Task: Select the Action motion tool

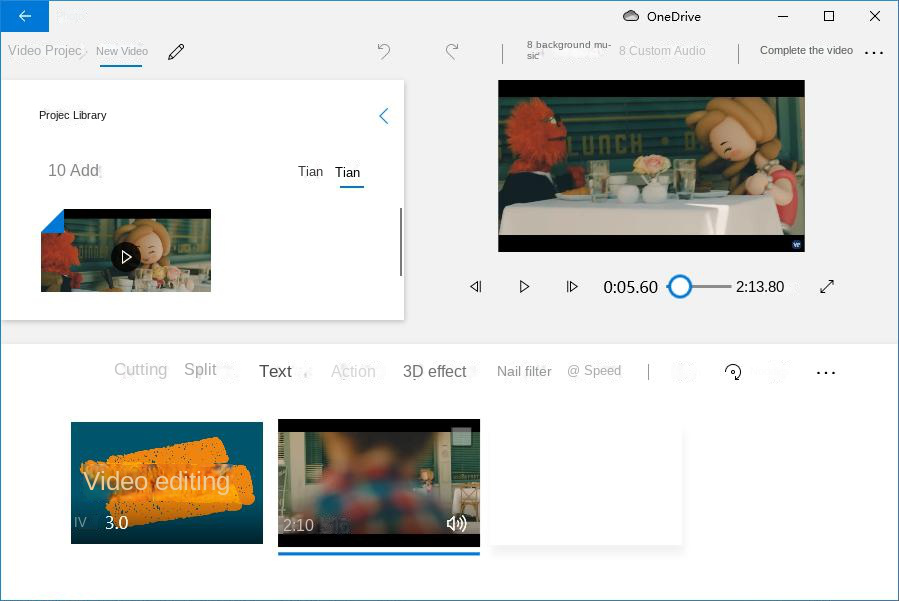Action: [x=353, y=371]
